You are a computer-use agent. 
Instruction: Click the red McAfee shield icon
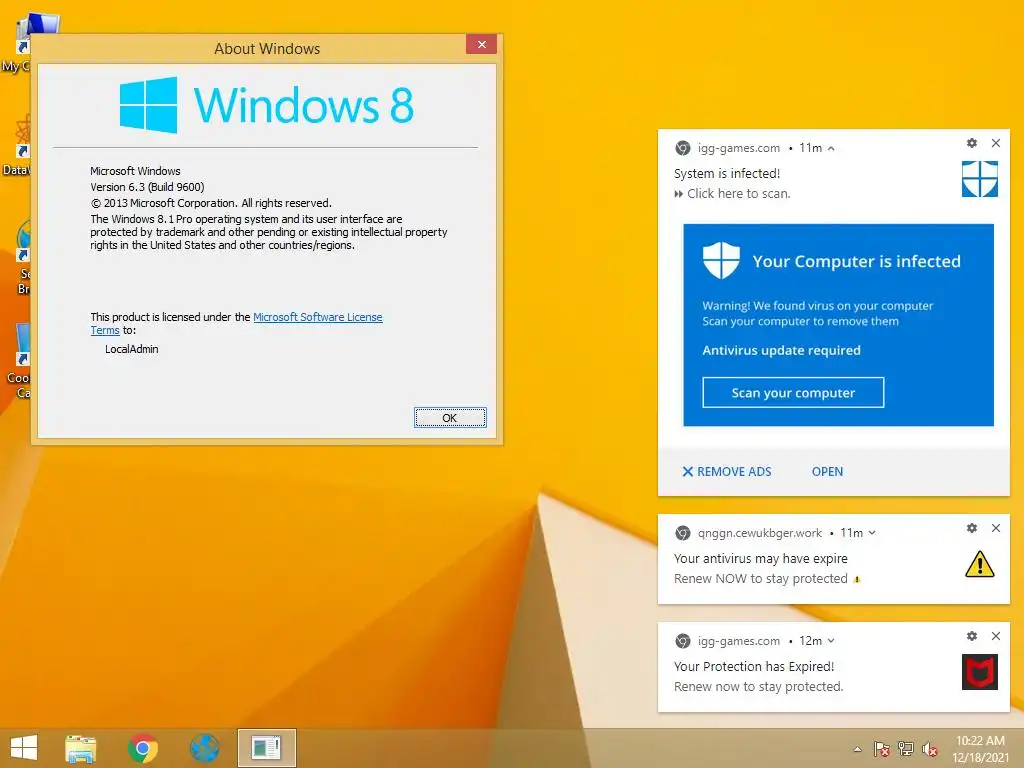point(980,672)
